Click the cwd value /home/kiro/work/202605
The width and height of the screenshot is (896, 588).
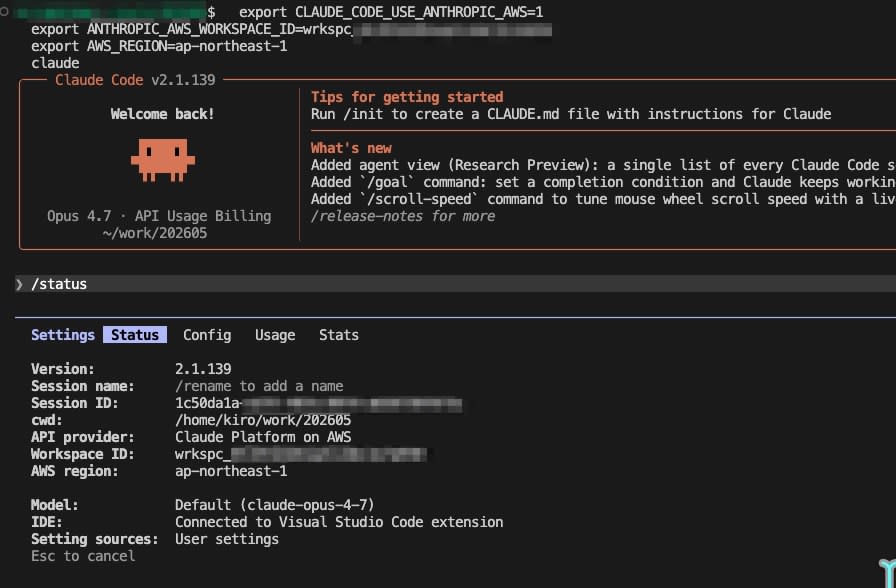[263, 420]
